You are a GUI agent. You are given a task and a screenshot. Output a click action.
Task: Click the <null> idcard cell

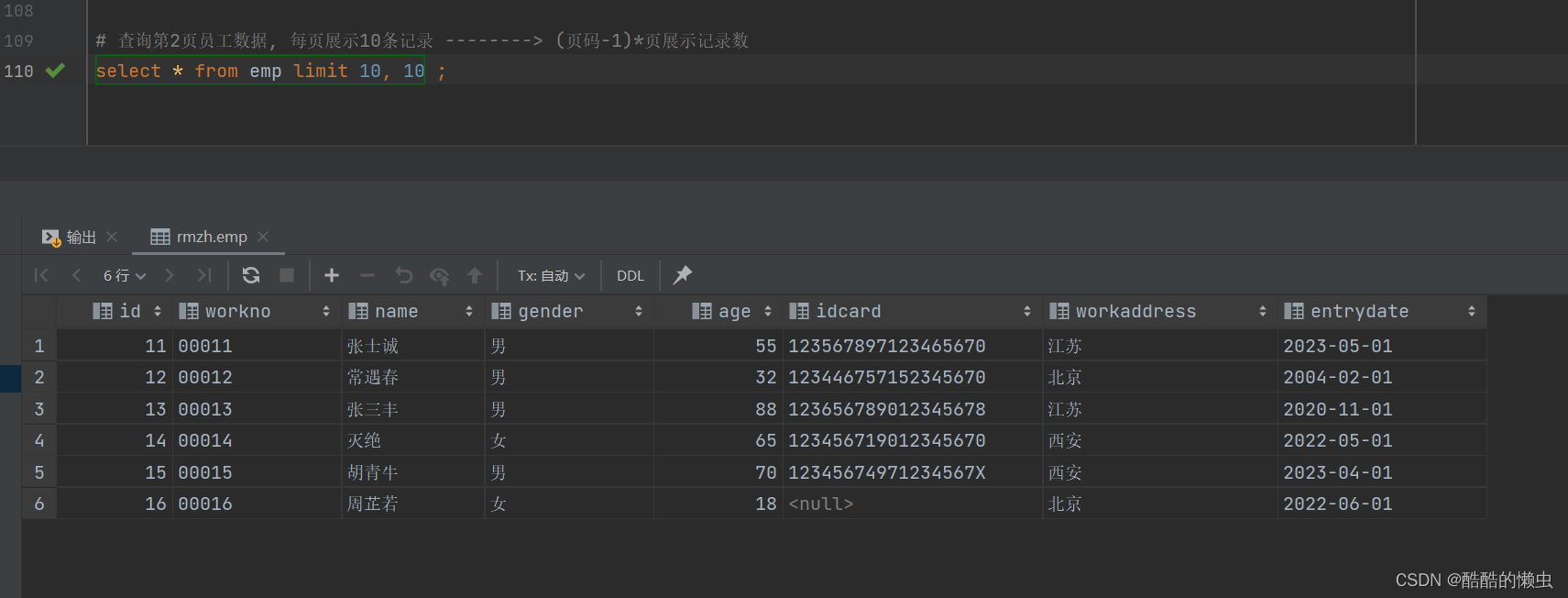coord(913,504)
